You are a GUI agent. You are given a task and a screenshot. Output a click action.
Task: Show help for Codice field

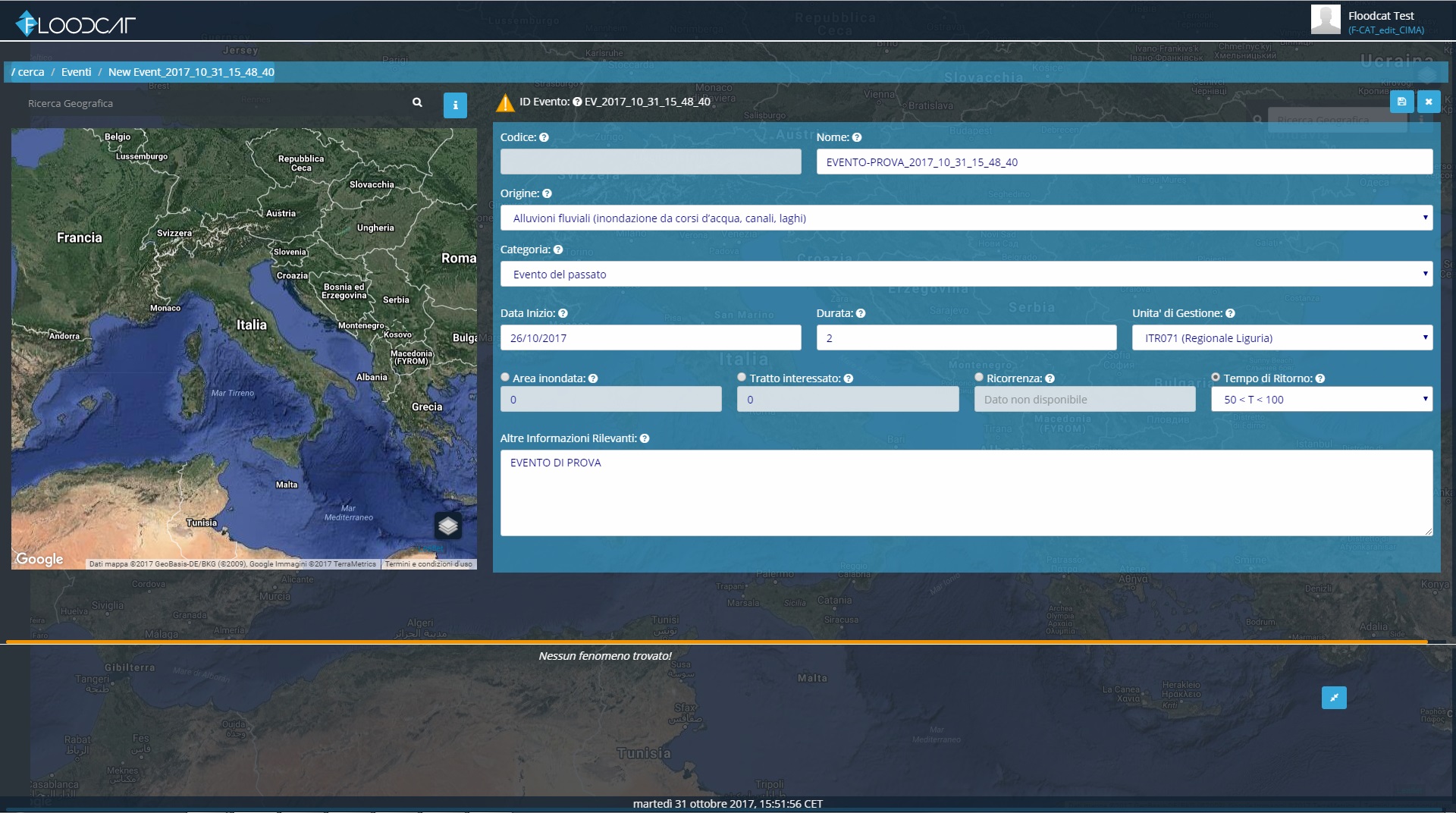pos(544,137)
